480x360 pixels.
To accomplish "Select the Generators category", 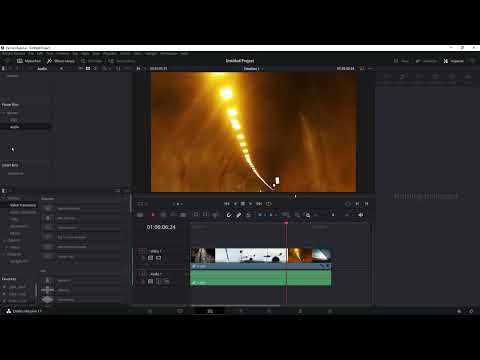I will pos(20,226).
